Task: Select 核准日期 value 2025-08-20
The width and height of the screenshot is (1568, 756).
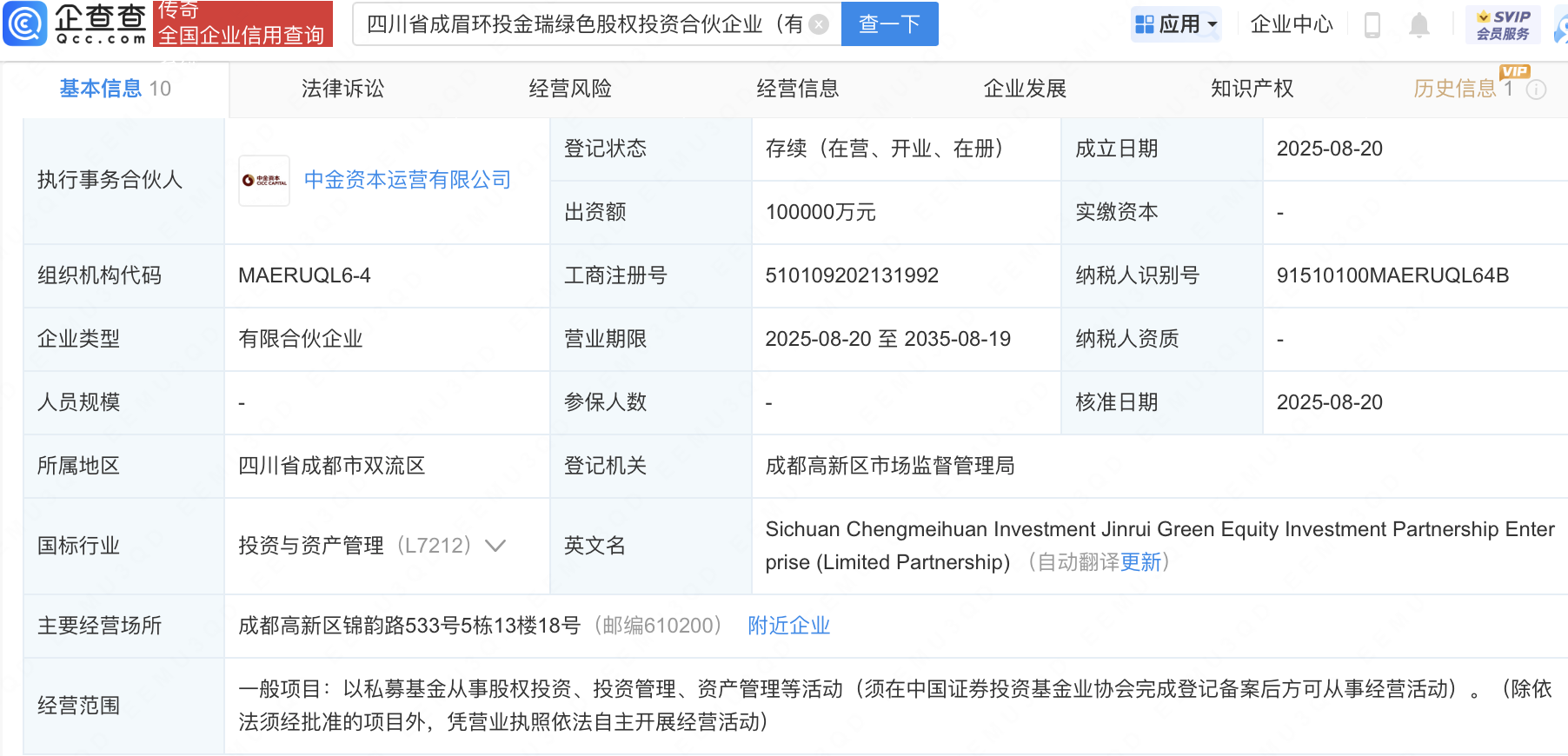Action: [1329, 402]
